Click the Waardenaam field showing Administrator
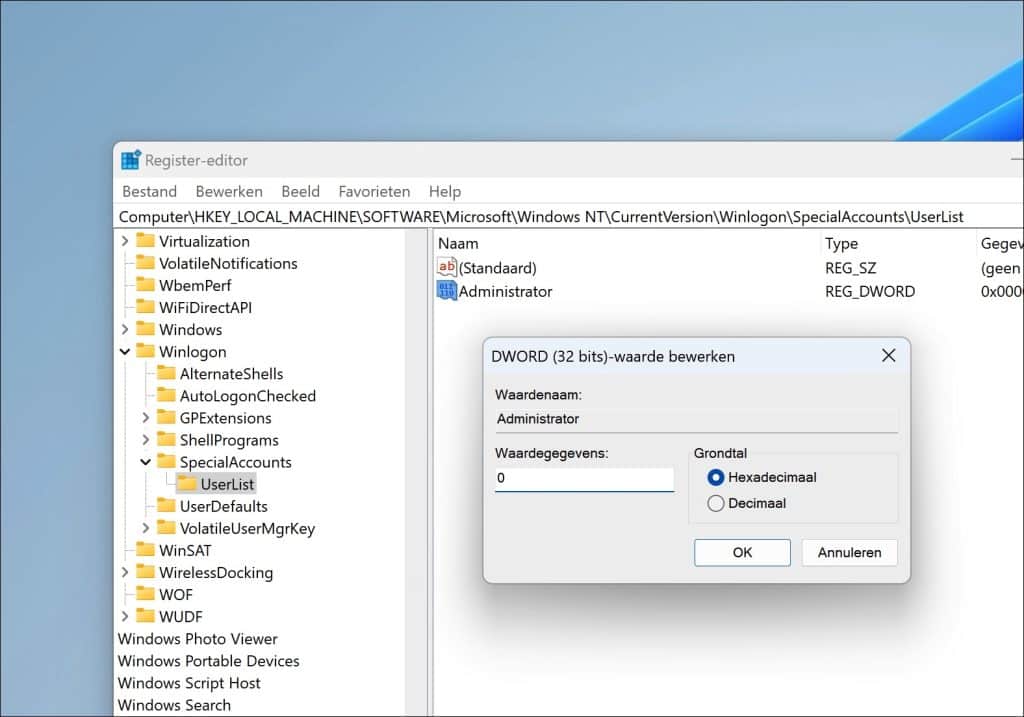Image resolution: width=1024 pixels, height=717 pixels. [x=696, y=419]
